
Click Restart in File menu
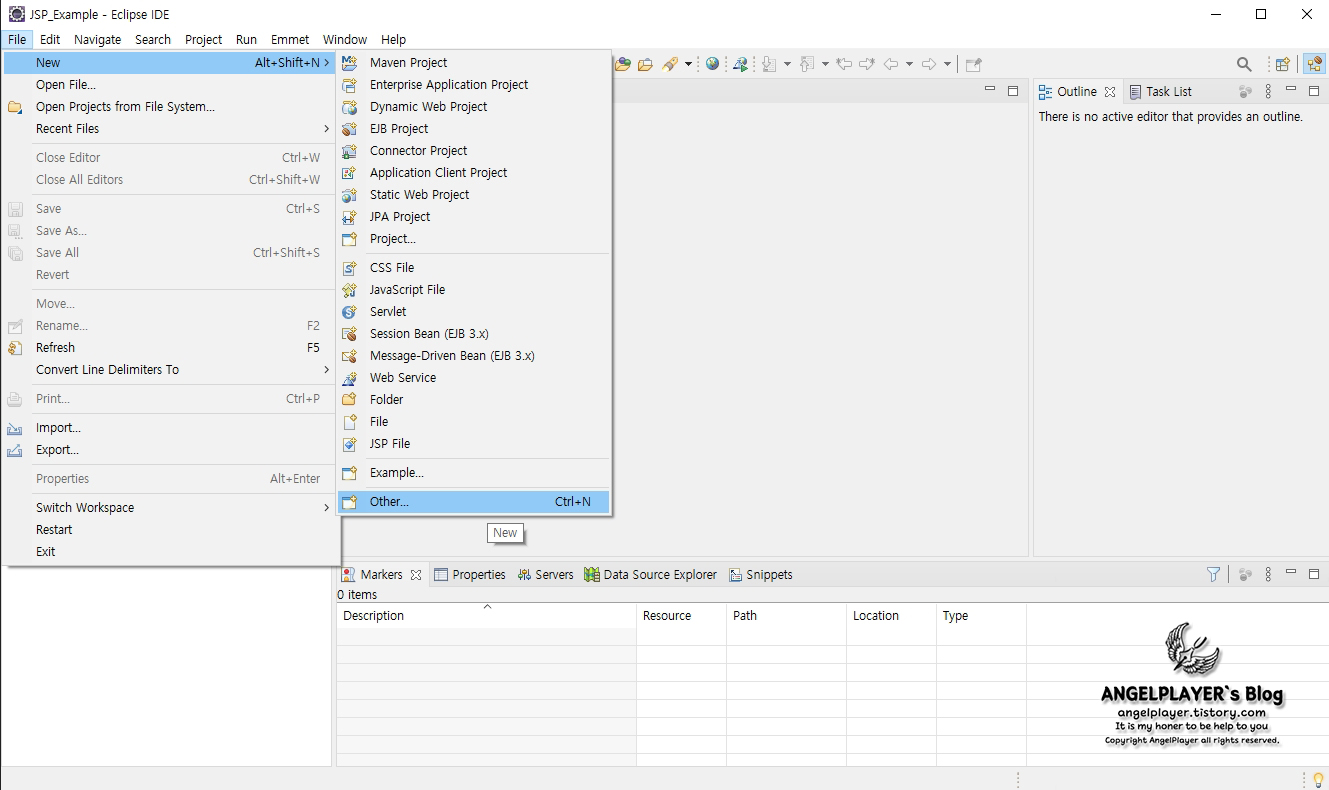[169, 530]
